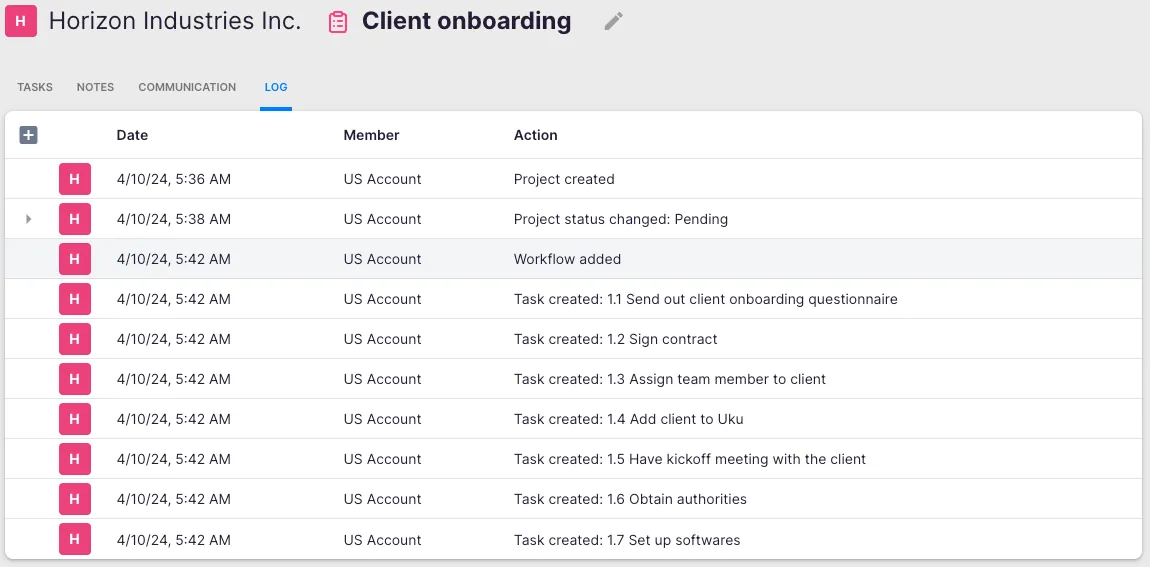The height and width of the screenshot is (567, 1150).
Task: Click the H avatar in Workflow added row
Action: click(75, 259)
